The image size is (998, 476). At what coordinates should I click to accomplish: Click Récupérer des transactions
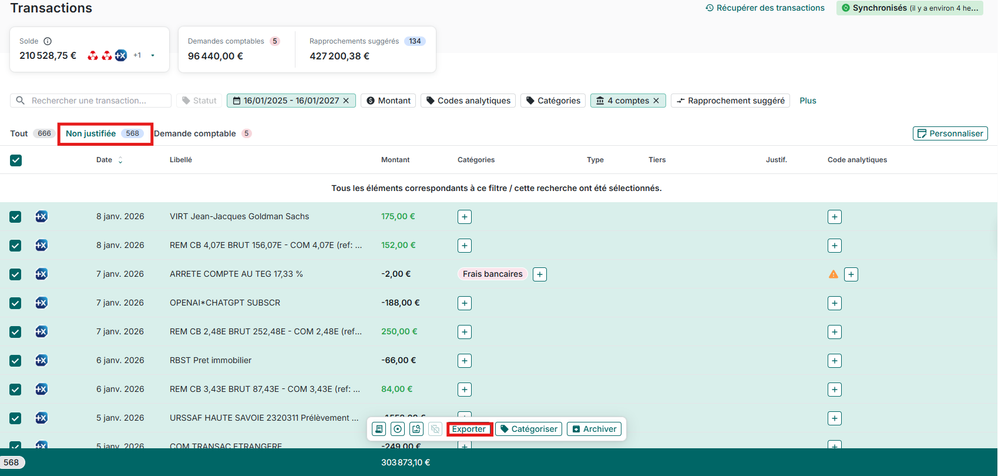[765, 8]
